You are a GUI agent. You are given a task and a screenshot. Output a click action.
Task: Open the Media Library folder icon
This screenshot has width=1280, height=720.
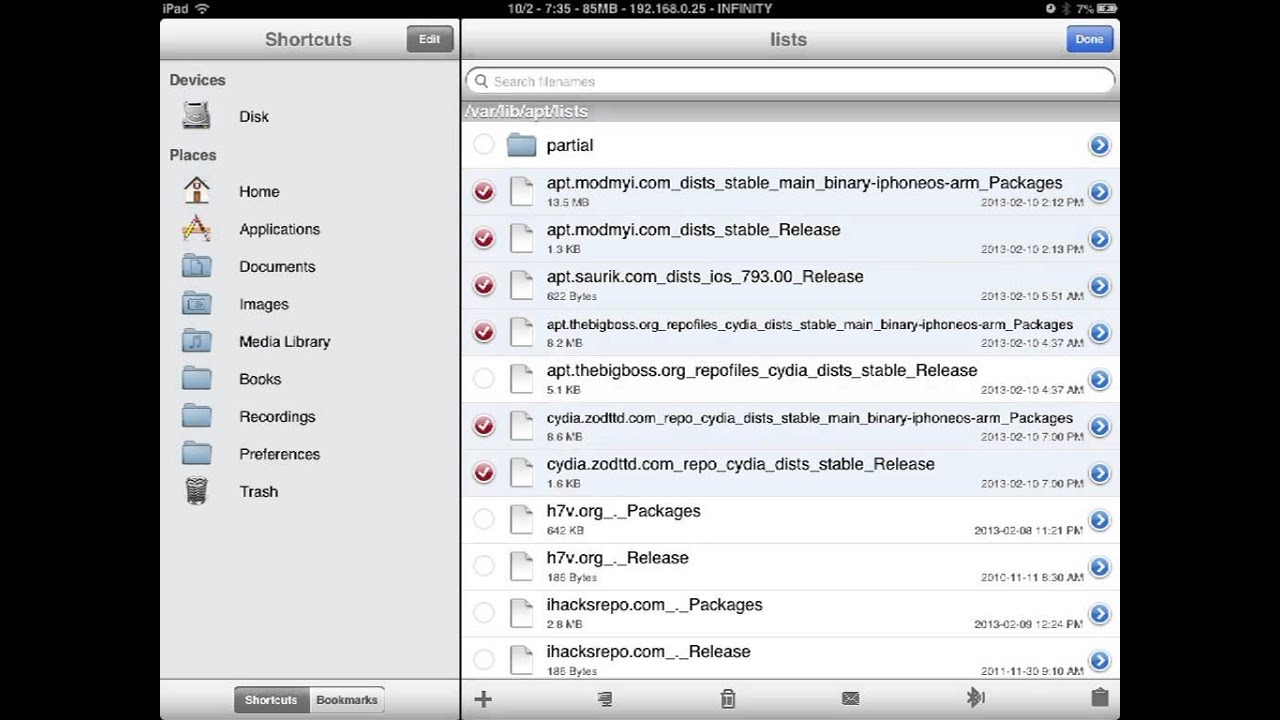[x=197, y=341]
